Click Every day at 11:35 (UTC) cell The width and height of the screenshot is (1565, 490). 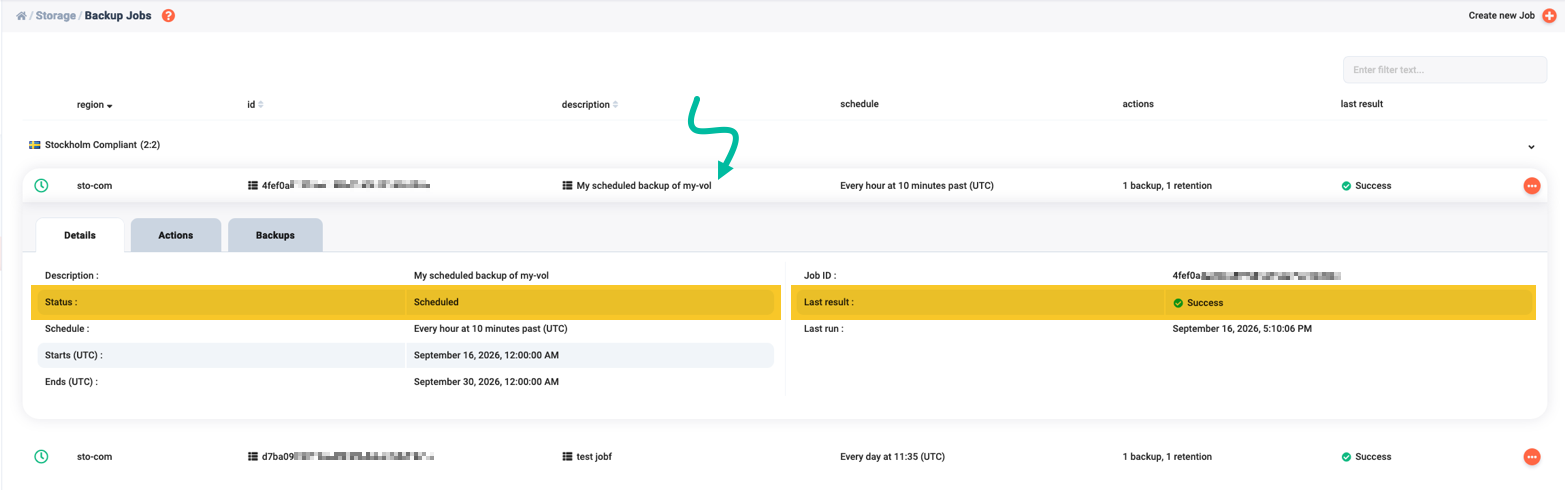pyautogui.click(x=892, y=457)
